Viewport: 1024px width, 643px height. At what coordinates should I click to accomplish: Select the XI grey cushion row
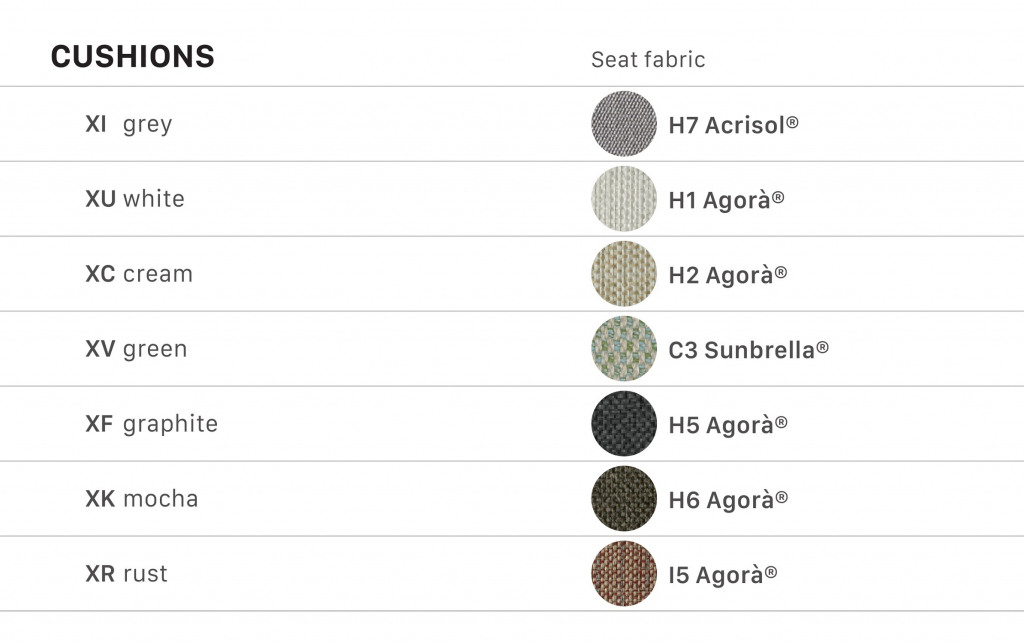click(x=129, y=124)
